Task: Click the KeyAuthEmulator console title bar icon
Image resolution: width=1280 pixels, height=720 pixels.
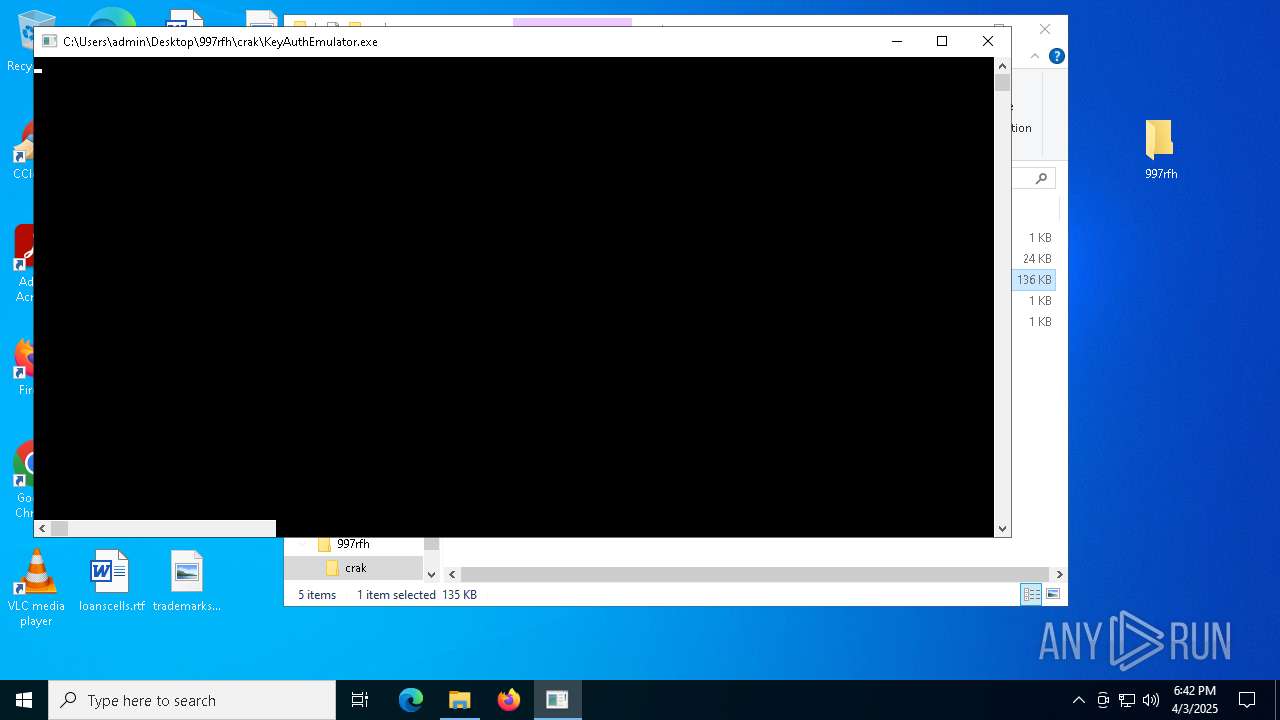Action: click(48, 42)
